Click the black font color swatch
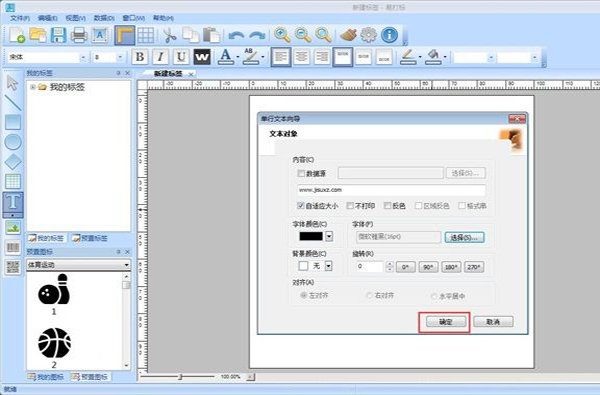600x395 pixels. [311, 236]
